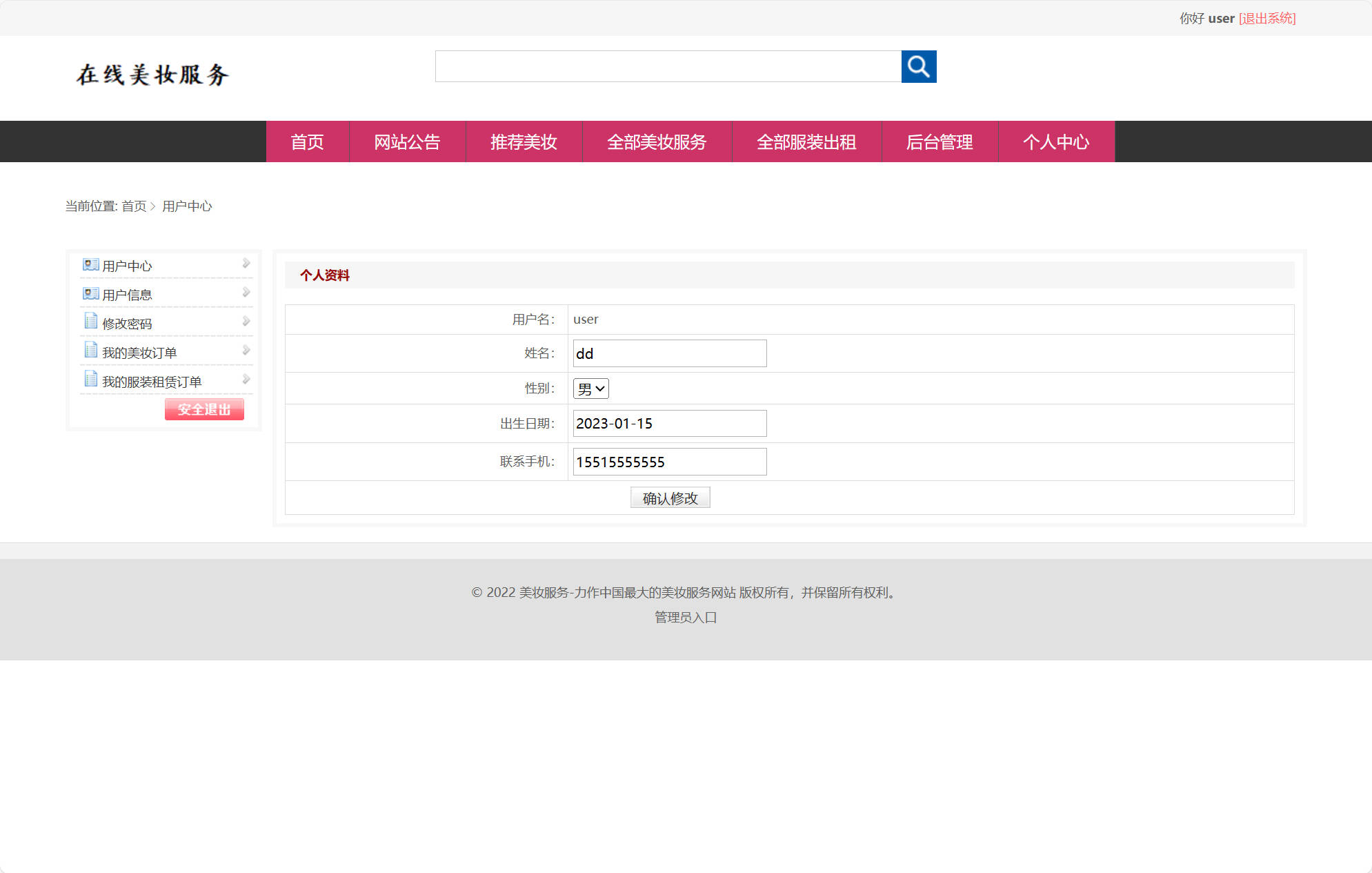Viewport: 1372px width, 873px height.
Task: Open the 网站公告 menu item
Action: coord(408,142)
